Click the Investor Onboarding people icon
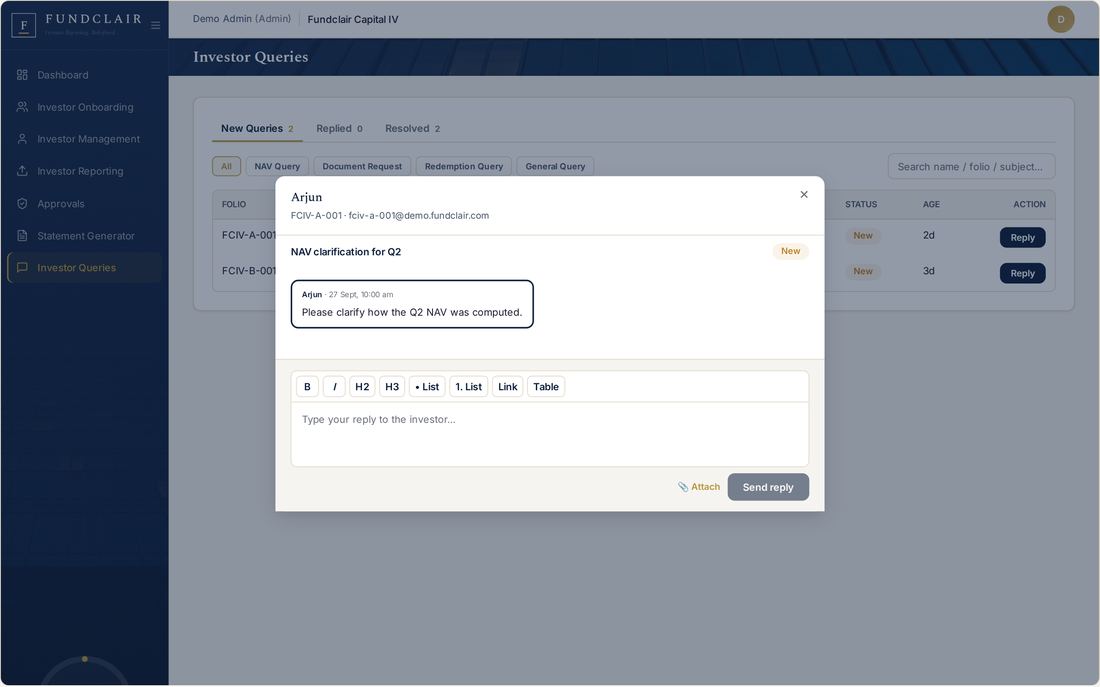The image size is (1100, 687). (22, 107)
